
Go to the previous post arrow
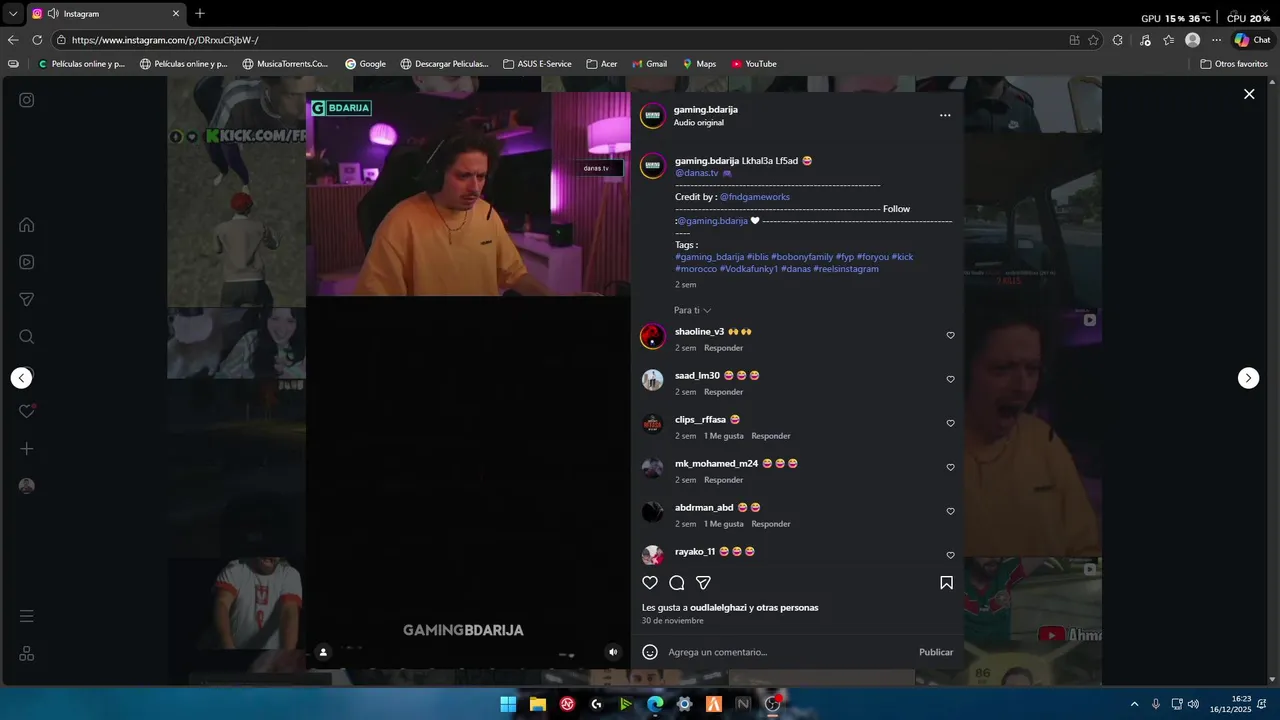pyautogui.click(x=22, y=378)
